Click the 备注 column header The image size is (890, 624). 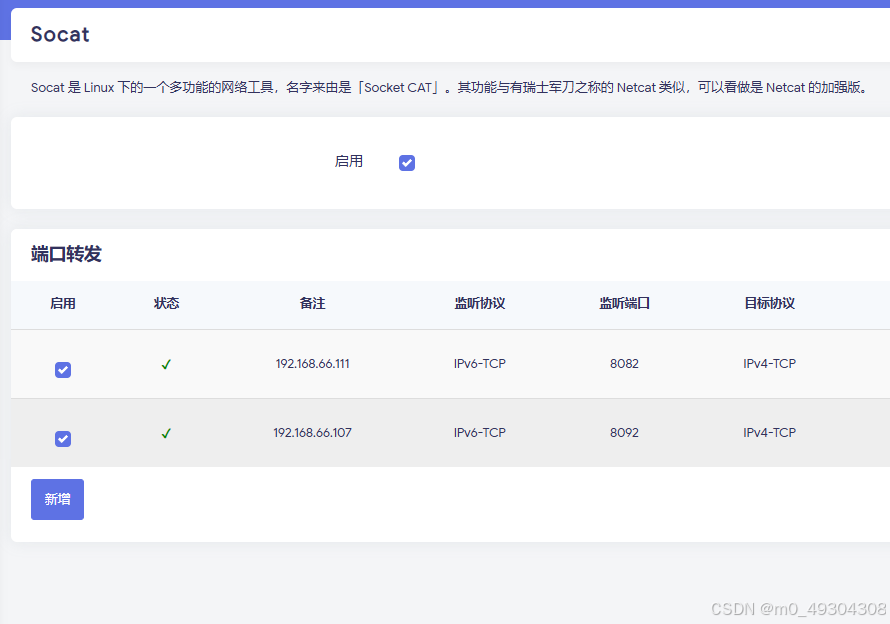(313, 303)
